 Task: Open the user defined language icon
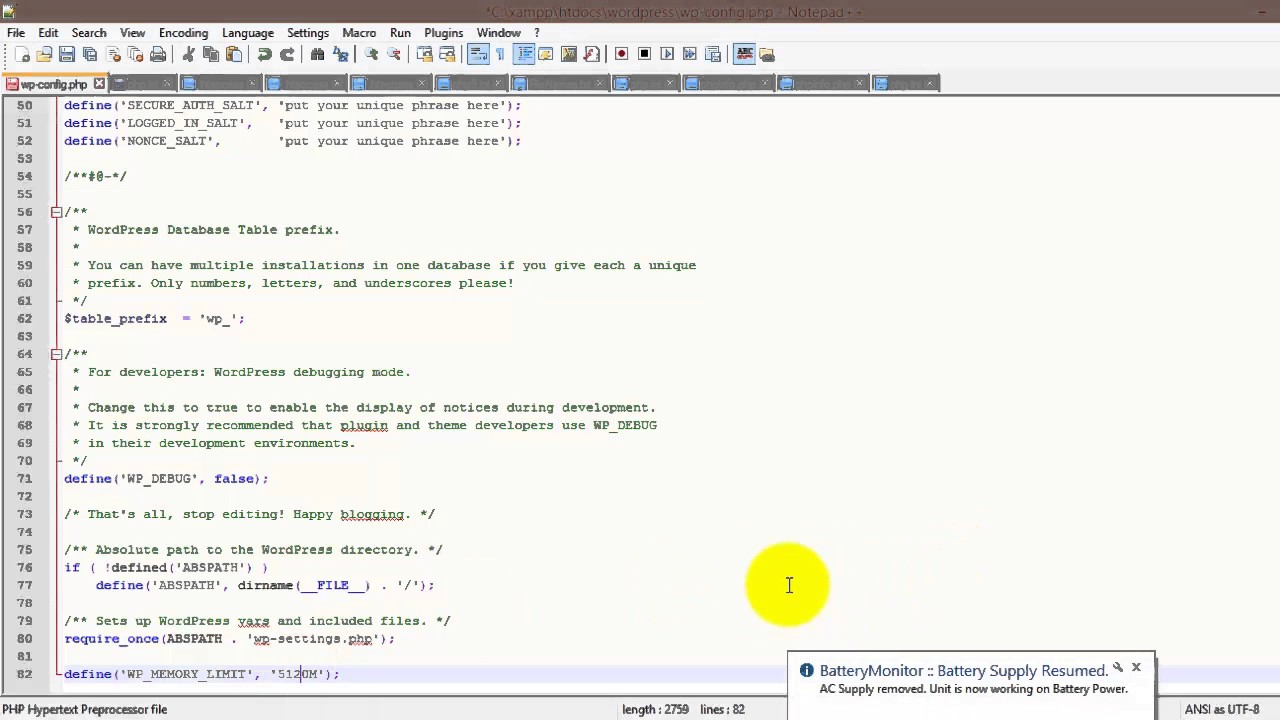click(546, 54)
